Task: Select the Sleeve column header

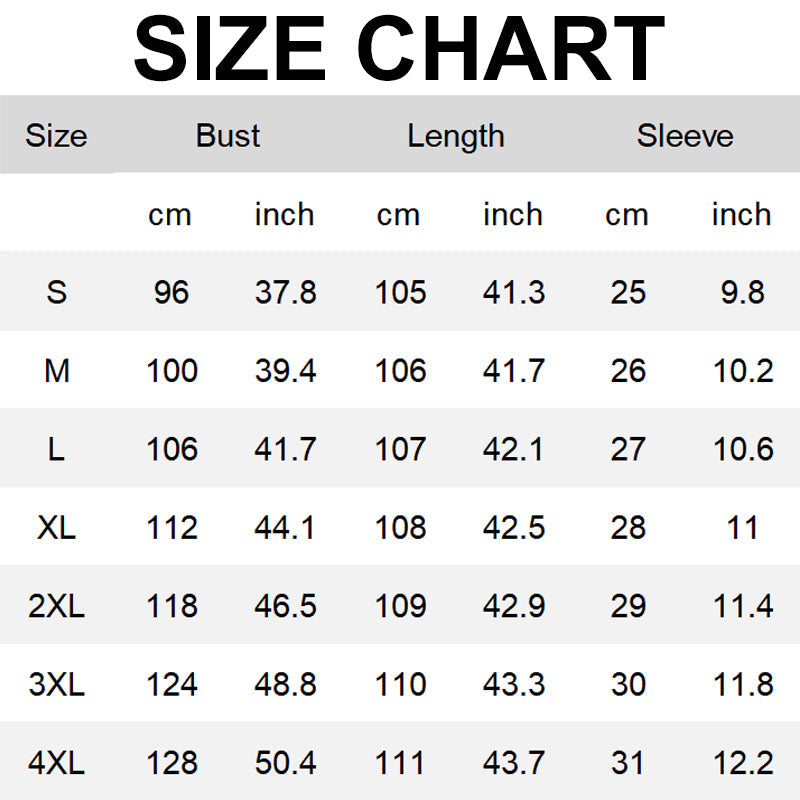Action: [x=685, y=136]
